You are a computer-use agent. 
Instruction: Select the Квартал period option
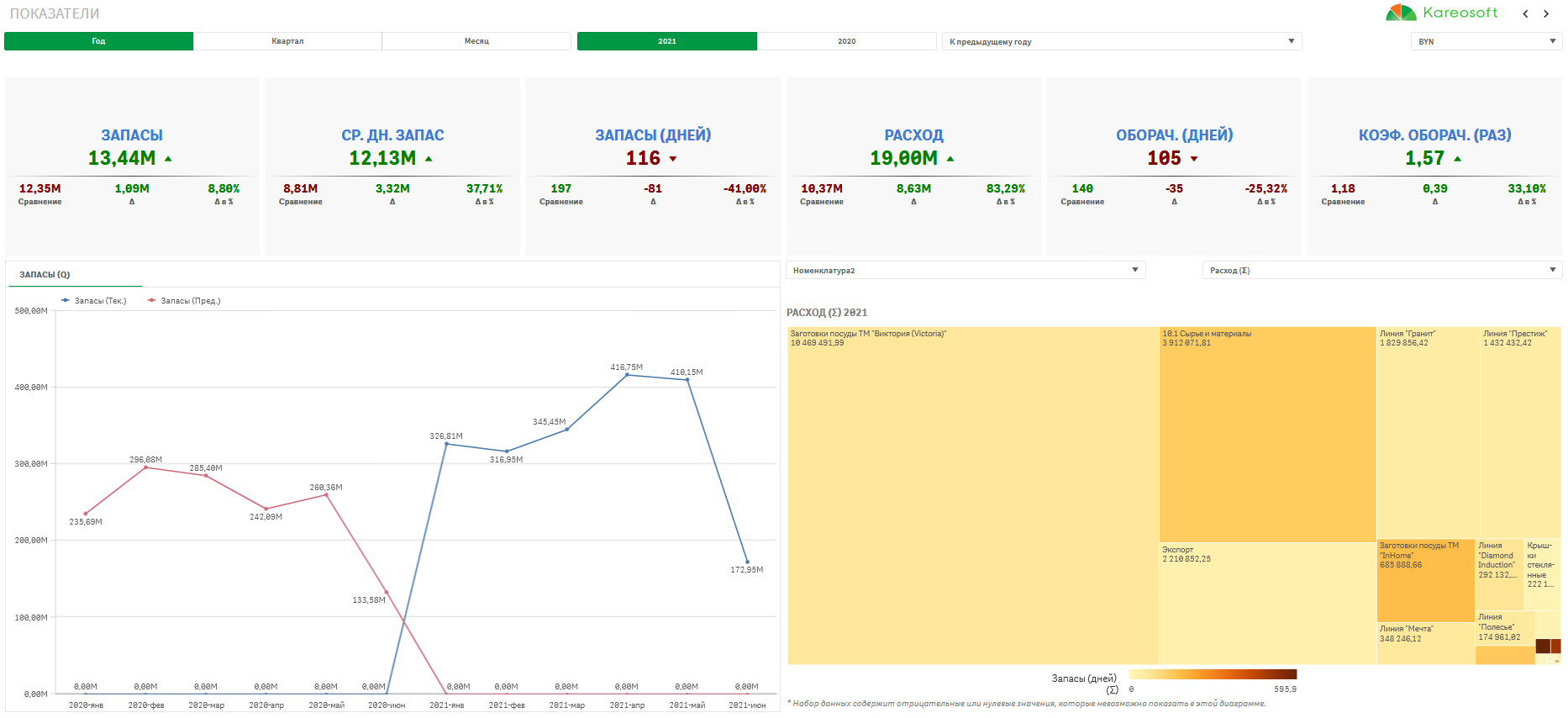tap(287, 41)
